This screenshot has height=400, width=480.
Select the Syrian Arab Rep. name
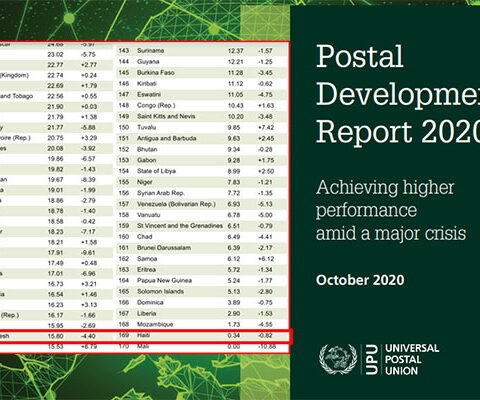coord(161,193)
